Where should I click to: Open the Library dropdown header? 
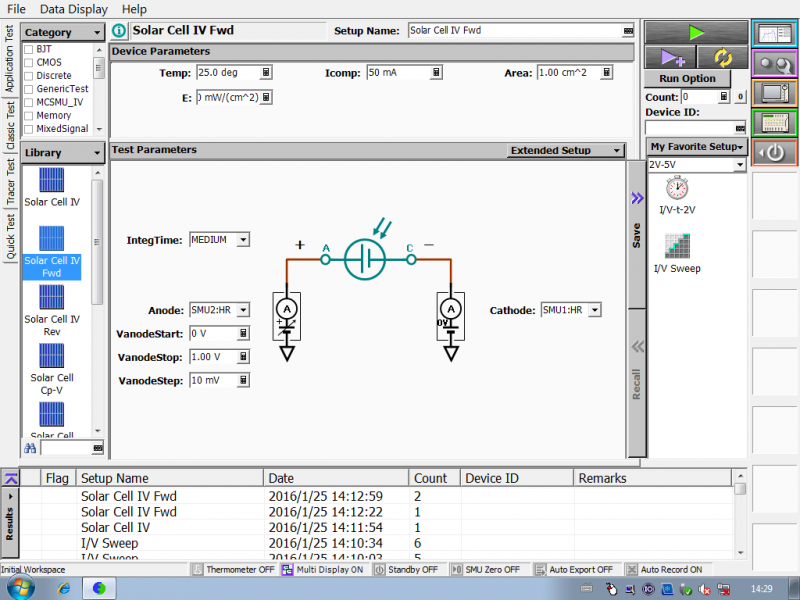[62, 153]
